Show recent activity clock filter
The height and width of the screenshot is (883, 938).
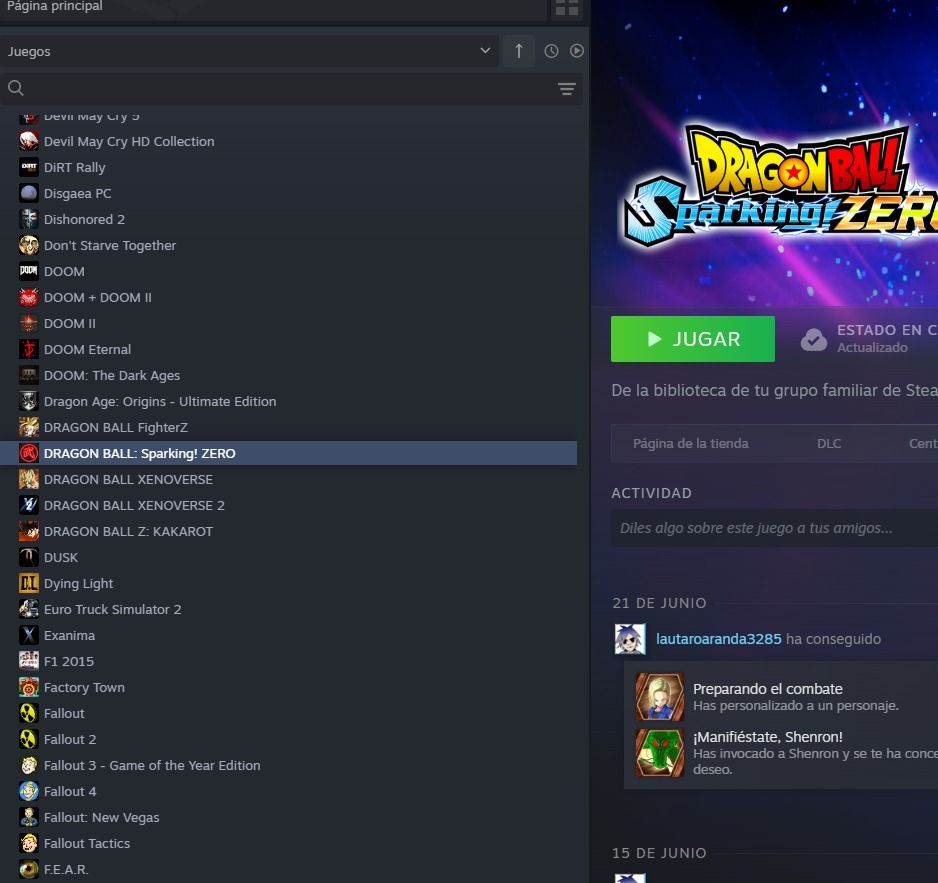551,51
